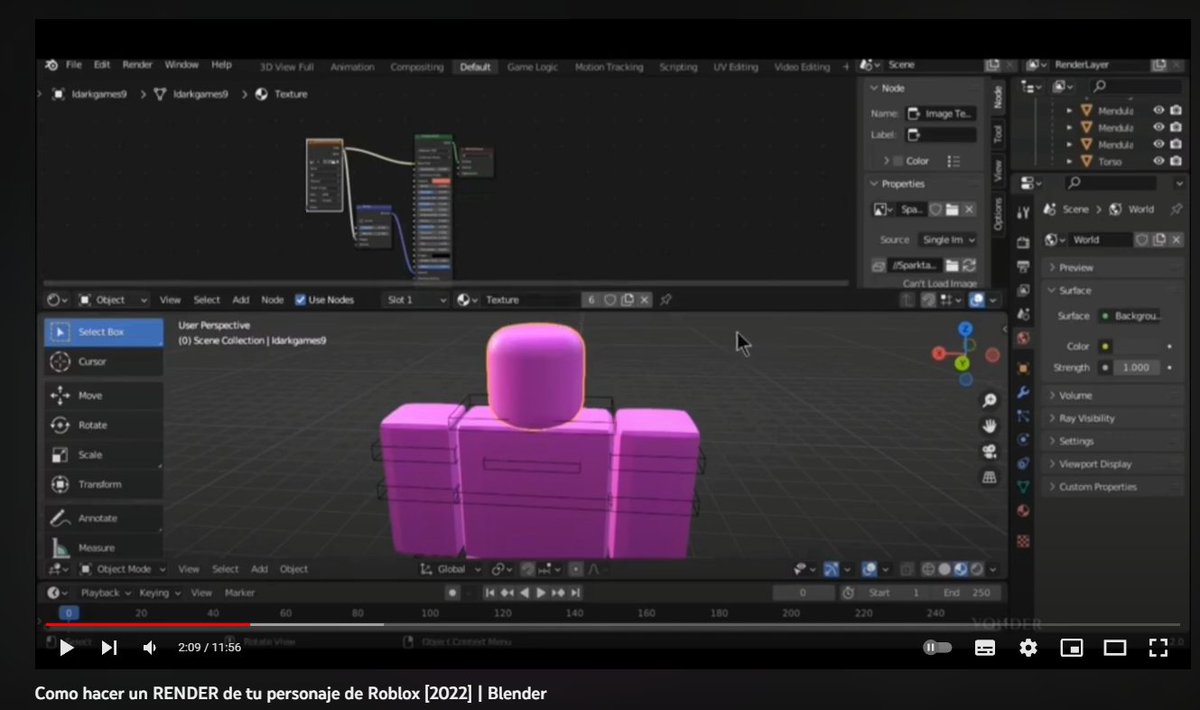Open YouTube settings gear
1200x710 pixels.
1028,648
